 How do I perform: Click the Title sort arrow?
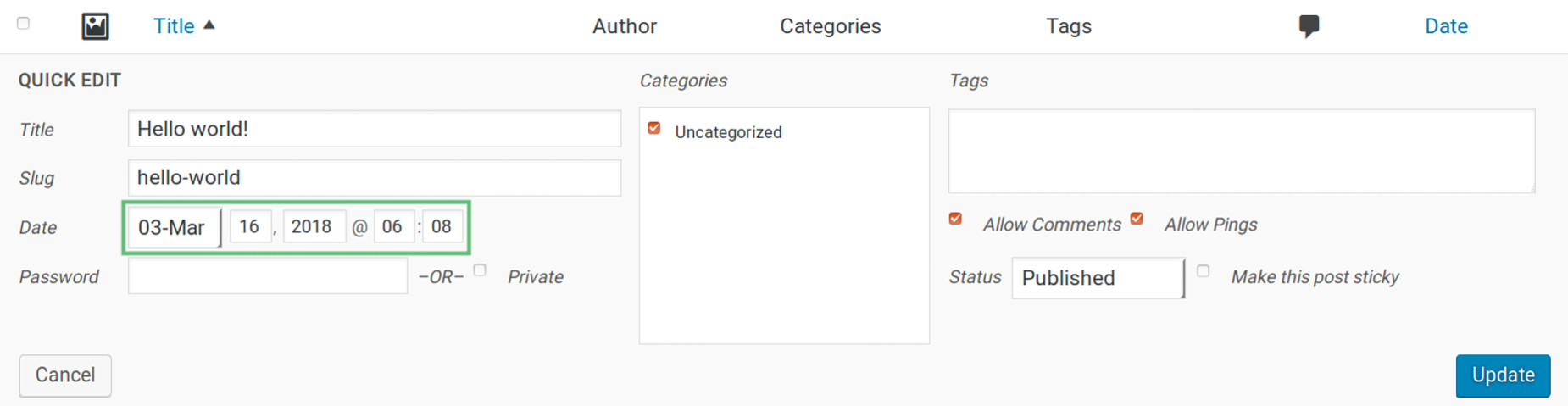pos(209,25)
